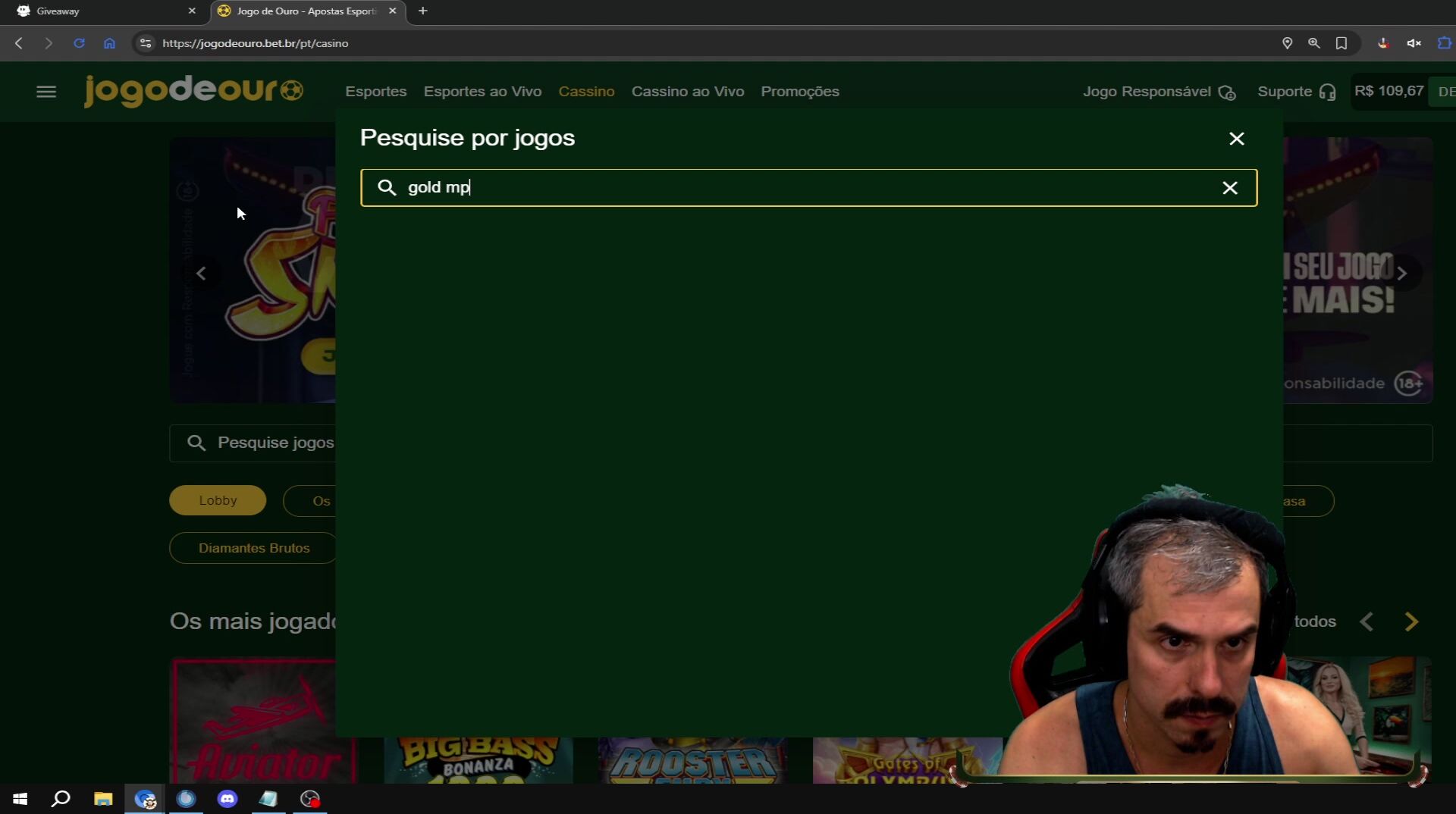Open location permission icon

coord(1287,43)
